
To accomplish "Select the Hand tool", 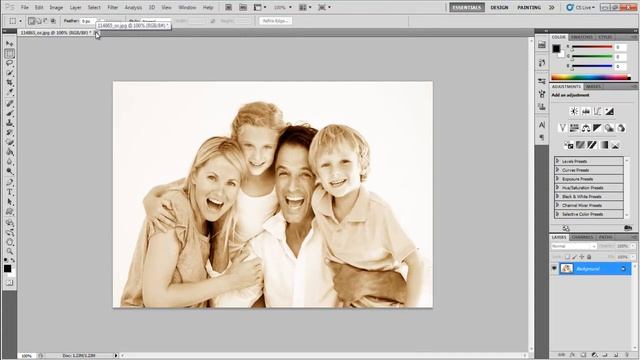I will pos(9,241).
